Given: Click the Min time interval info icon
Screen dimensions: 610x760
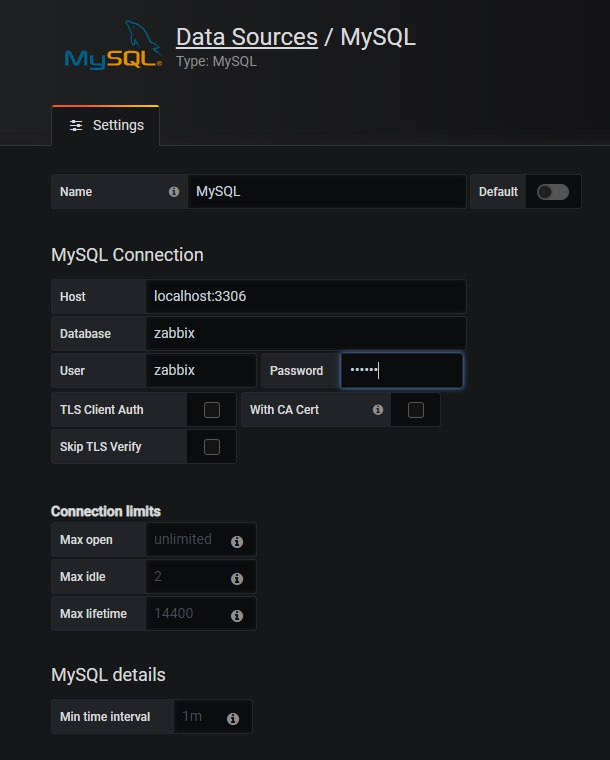Looking at the screenshot, I should pos(233,719).
